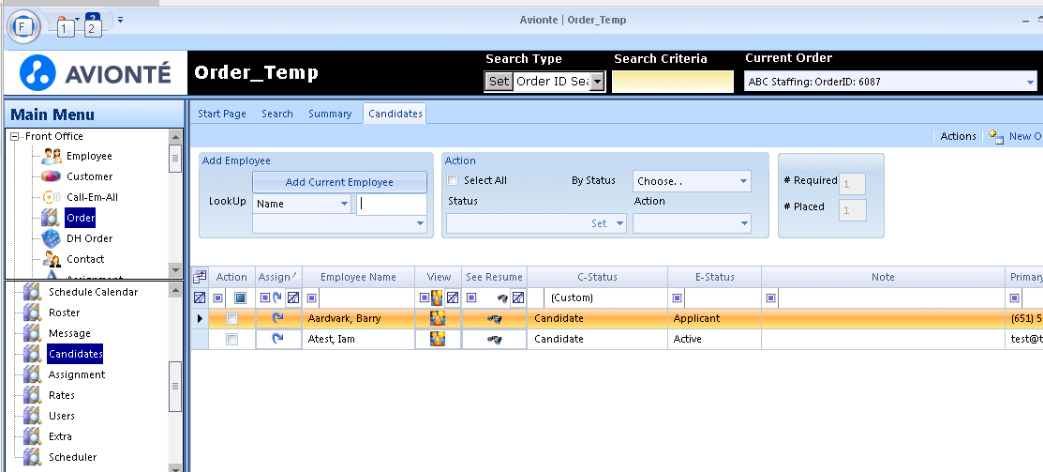The image size is (1043, 472).
Task: Open the Actions menu
Action: [958, 136]
